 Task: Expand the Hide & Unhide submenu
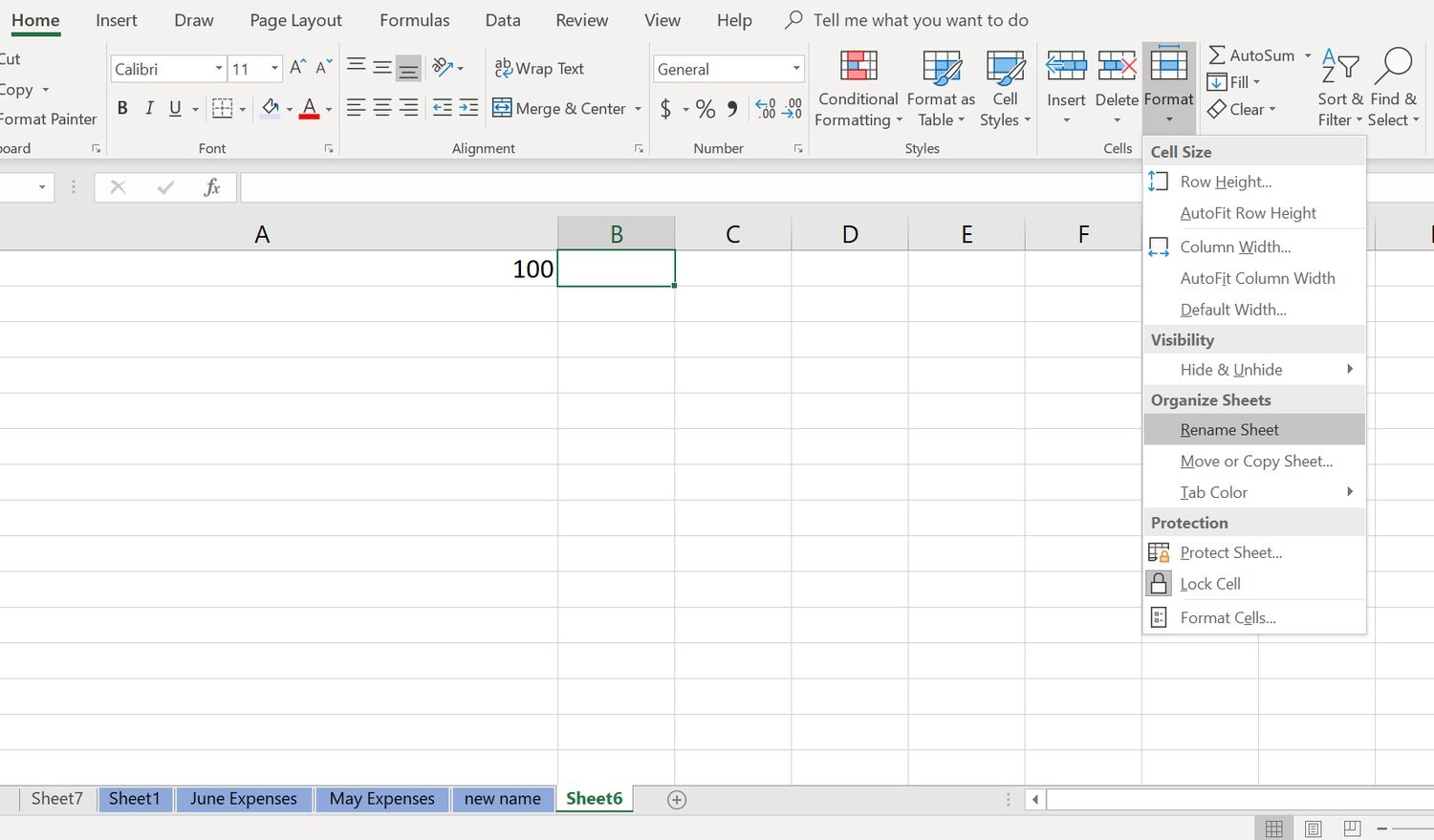coord(1253,370)
